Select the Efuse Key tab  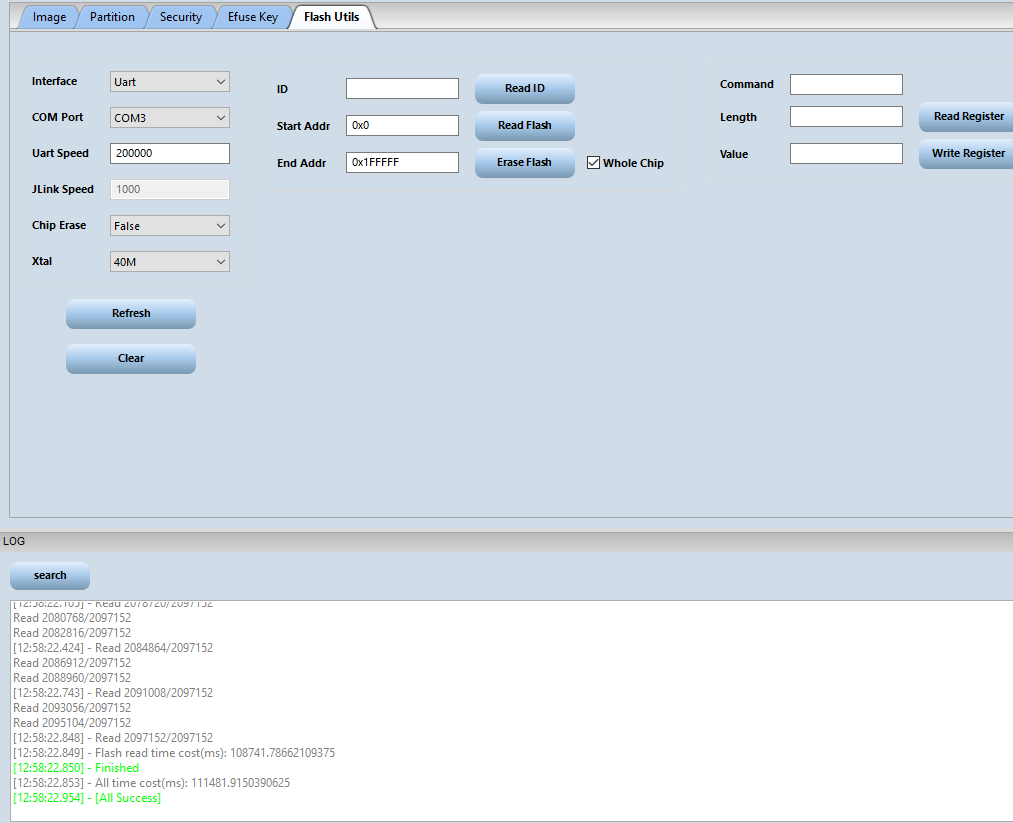[253, 17]
